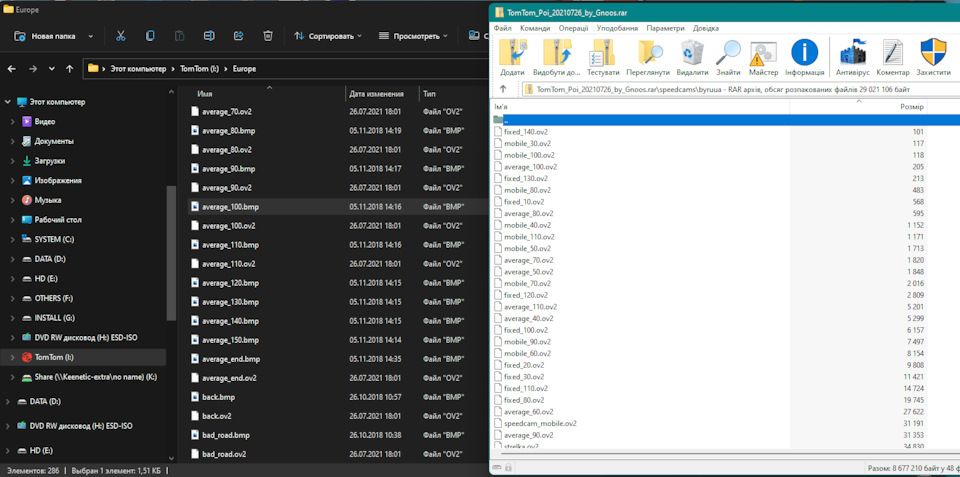Click the Paste icon in Explorer toolbar
Viewport: 960px width, 477px height.
(179, 36)
